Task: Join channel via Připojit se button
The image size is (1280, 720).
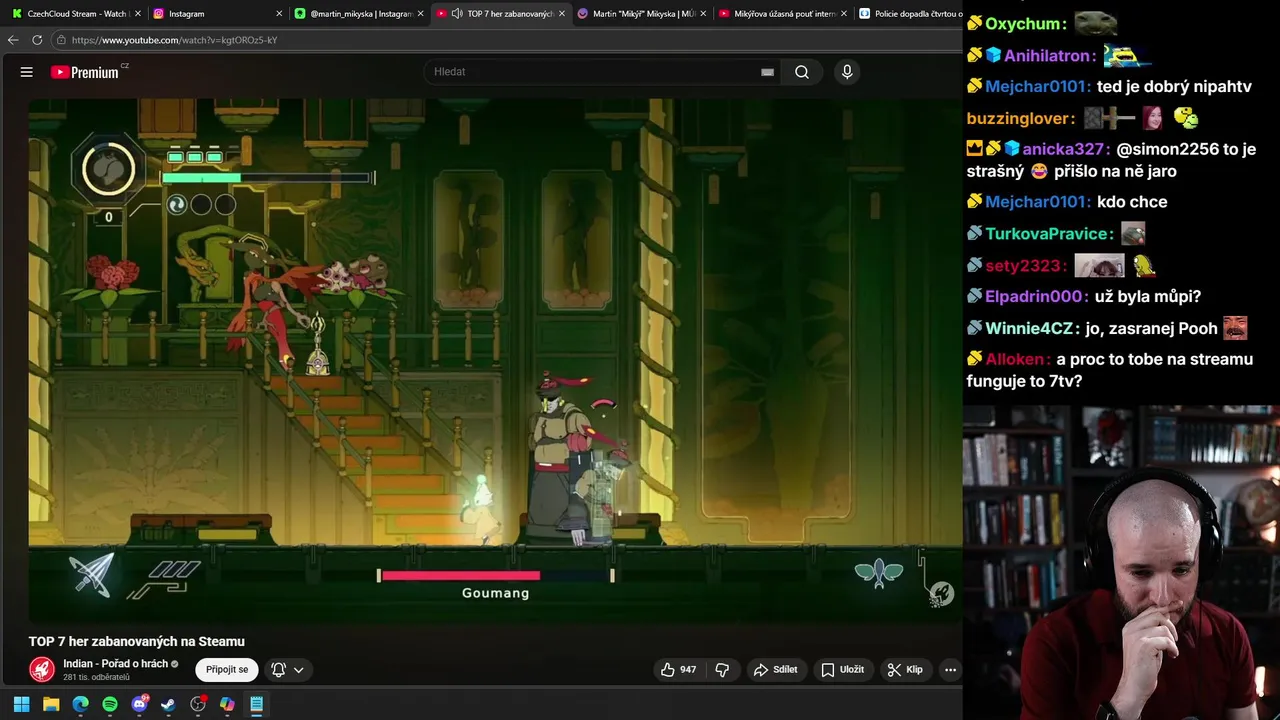Action: coord(227,670)
